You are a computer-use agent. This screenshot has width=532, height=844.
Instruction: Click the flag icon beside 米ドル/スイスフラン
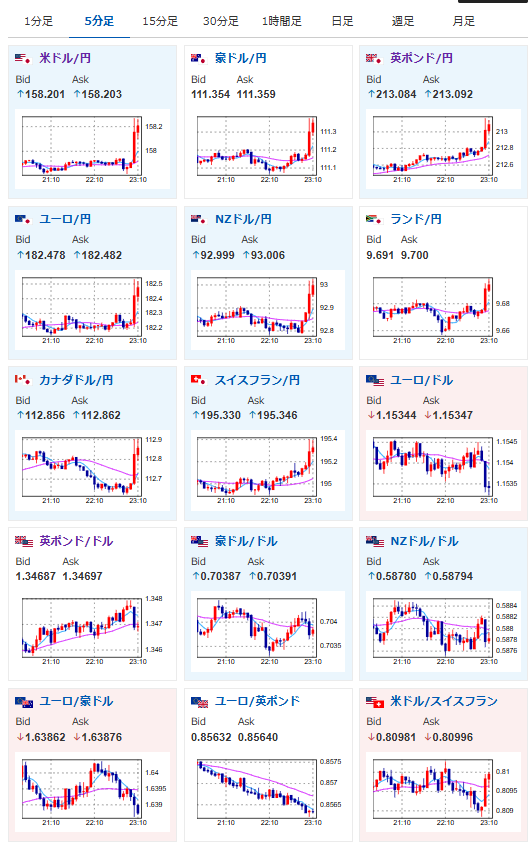click(375, 702)
